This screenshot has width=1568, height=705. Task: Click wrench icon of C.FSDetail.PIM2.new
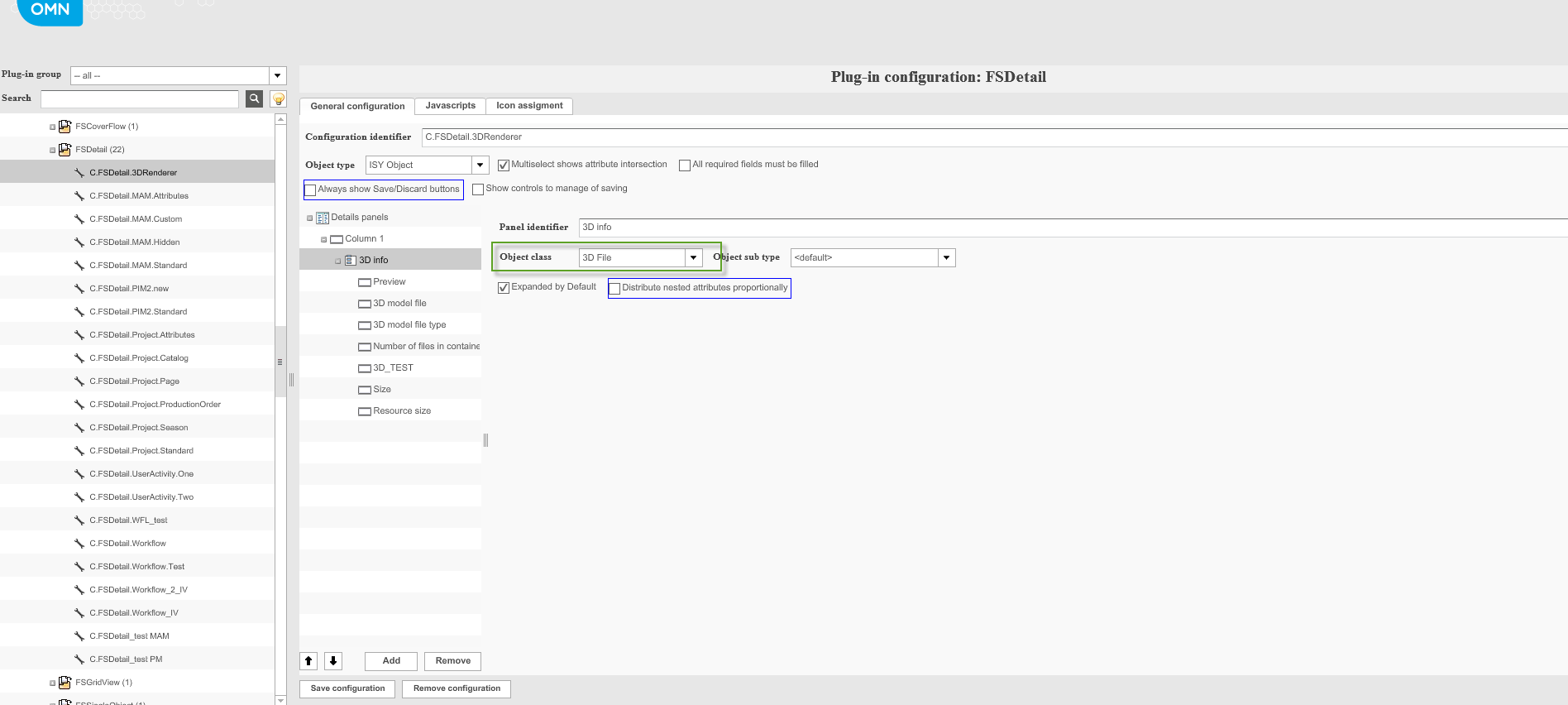(x=79, y=289)
